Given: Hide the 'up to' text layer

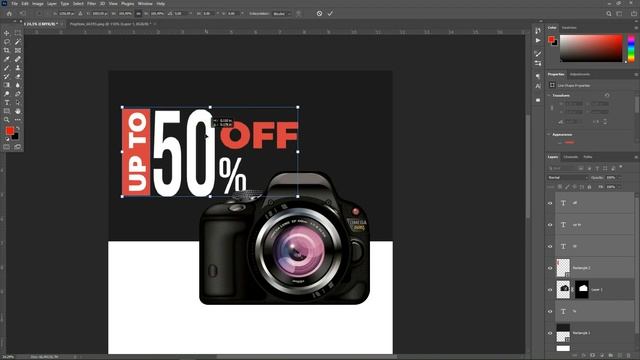Looking at the screenshot, I should coord(550,224).
